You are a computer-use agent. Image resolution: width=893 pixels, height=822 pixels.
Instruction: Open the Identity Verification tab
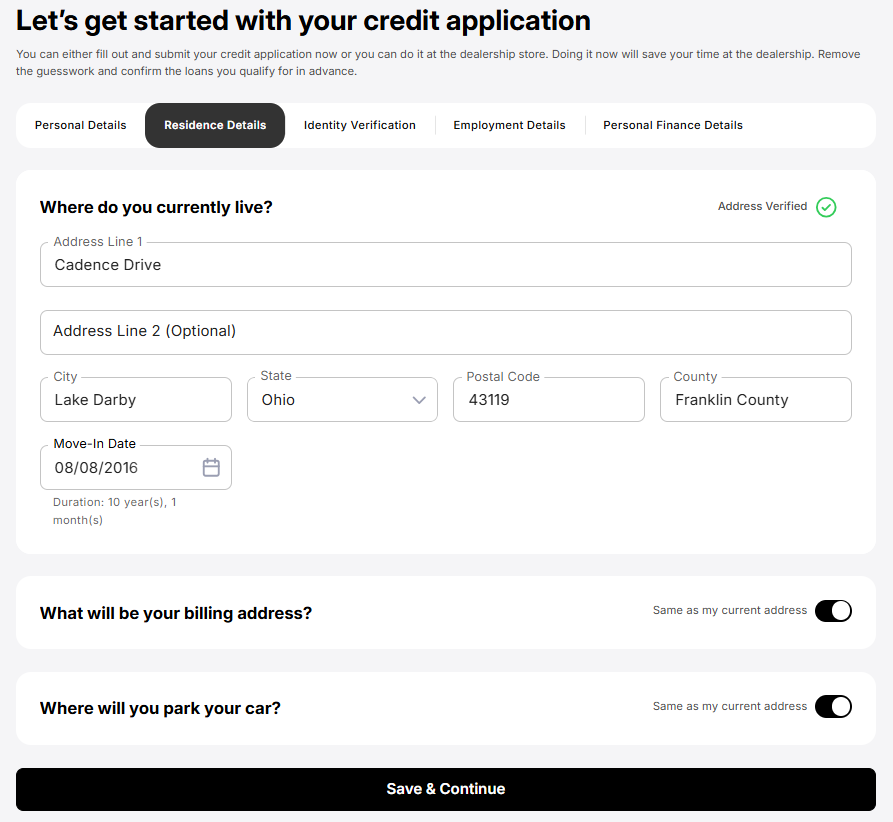coord(359,125)
